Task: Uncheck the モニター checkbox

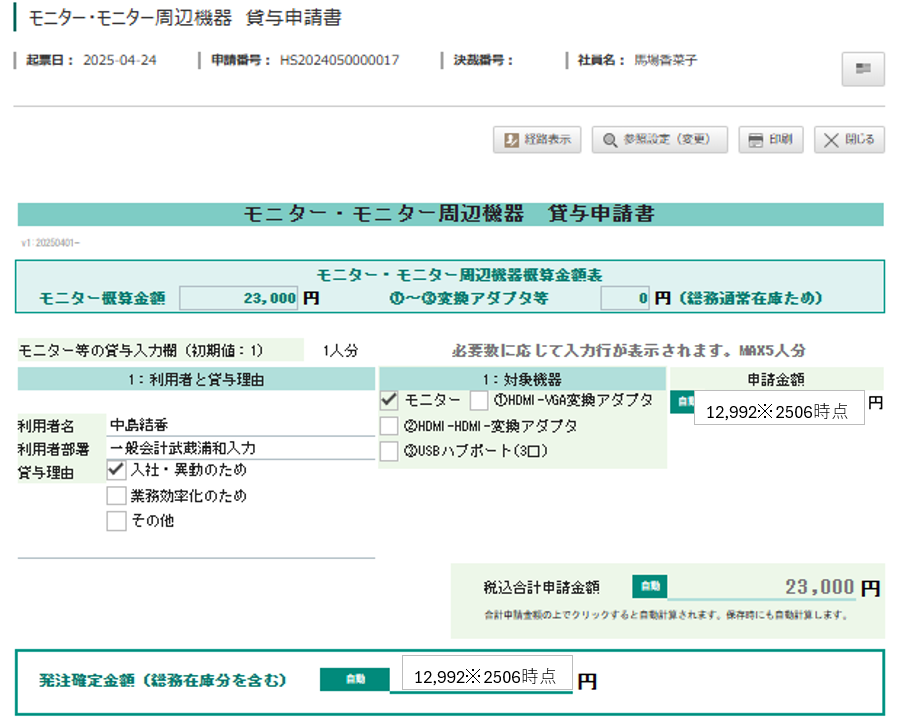Action: click(x=390, y=401)
